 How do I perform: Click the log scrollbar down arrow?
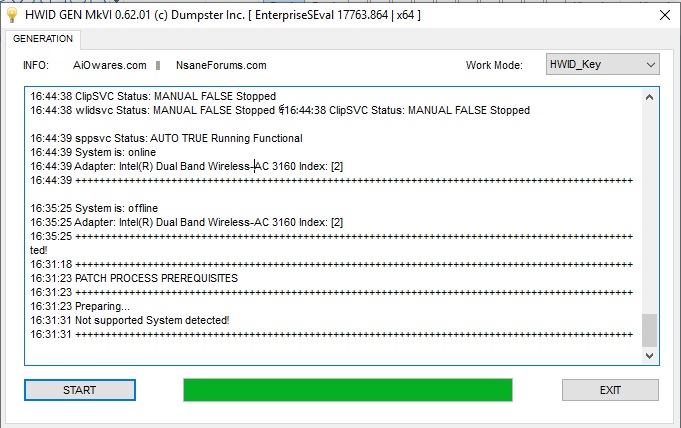tap(649, 356)
